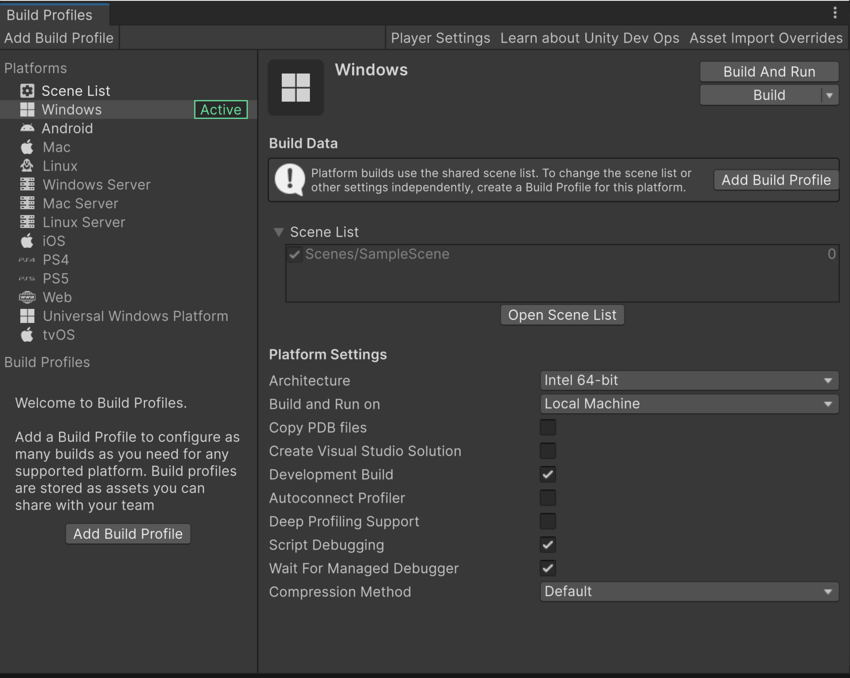Open the Build button dropdown arrow
Image resolution: width=850 pixels, height=678 pixels.
click(x=829, y=95)
